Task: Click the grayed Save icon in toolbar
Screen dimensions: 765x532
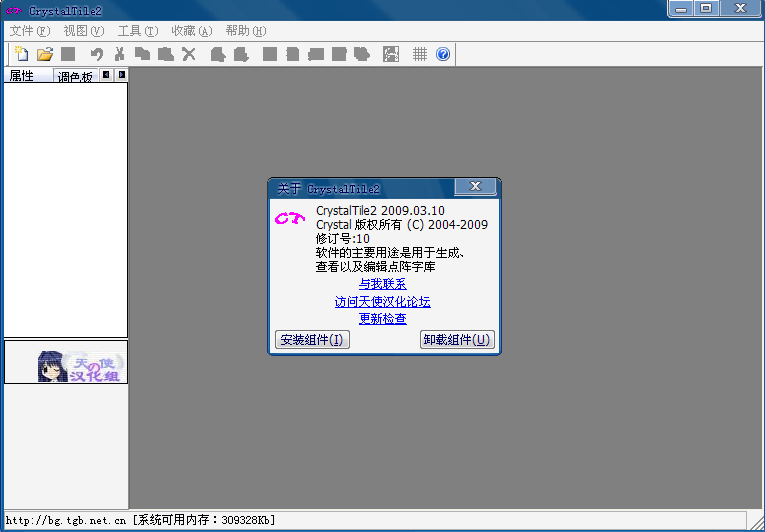Action: click(68, 54)
